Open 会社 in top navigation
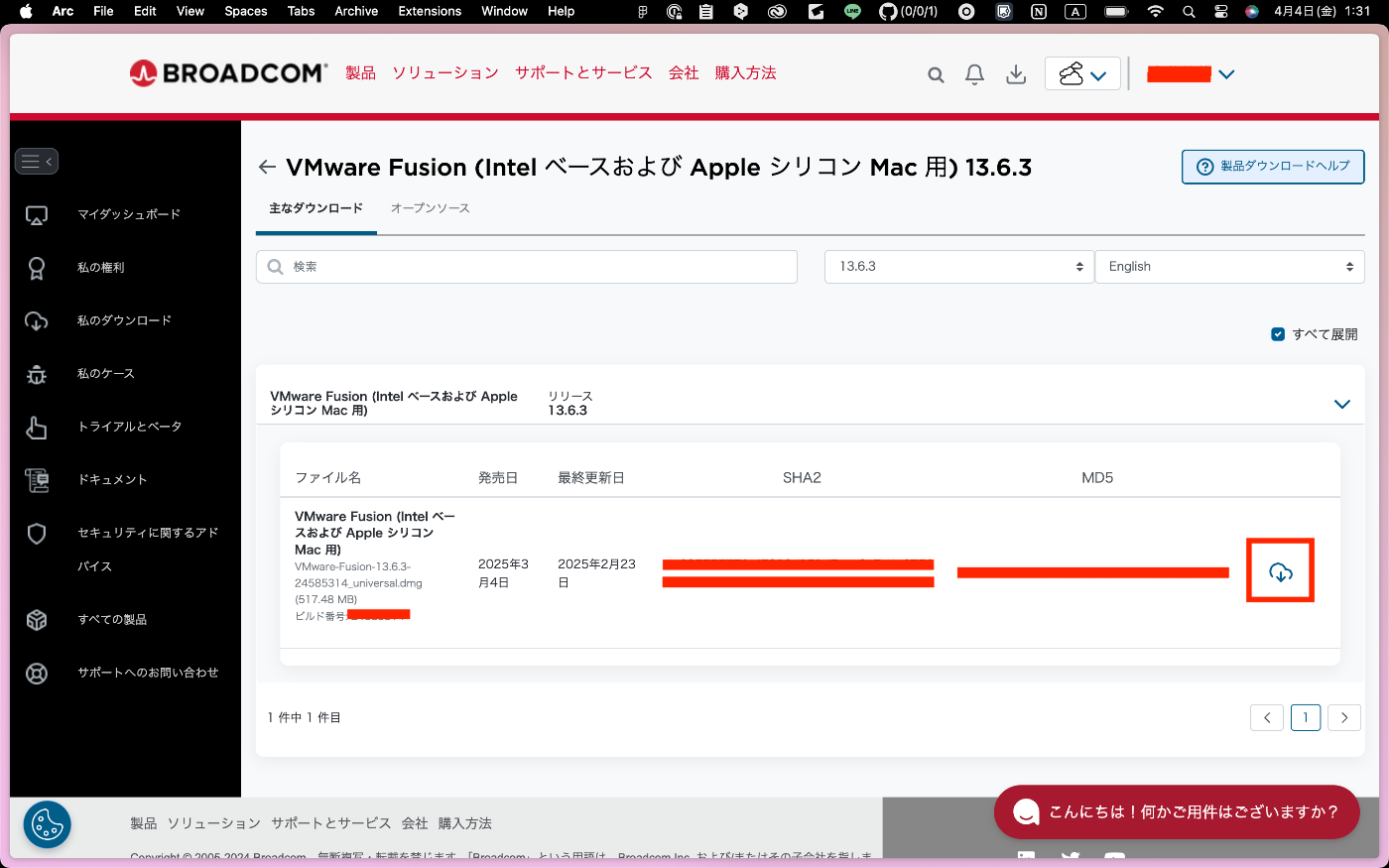The height and width of the screenshot is (868, 1389). click(684, 73)
